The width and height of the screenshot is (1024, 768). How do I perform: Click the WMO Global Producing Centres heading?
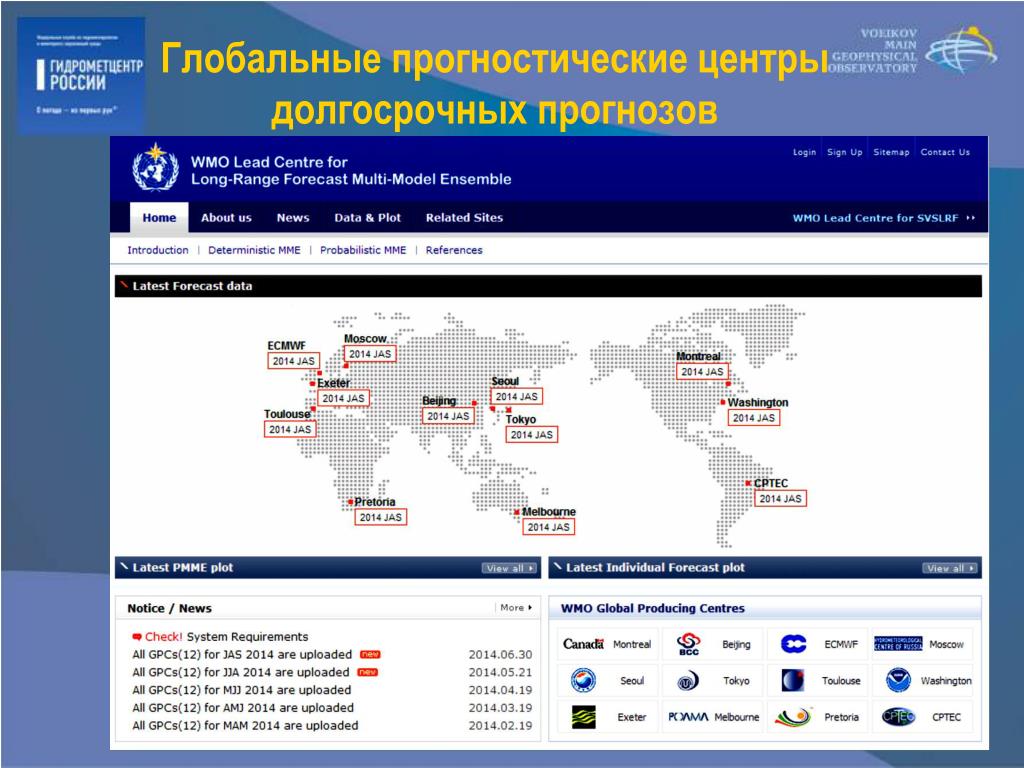(652, 608)
